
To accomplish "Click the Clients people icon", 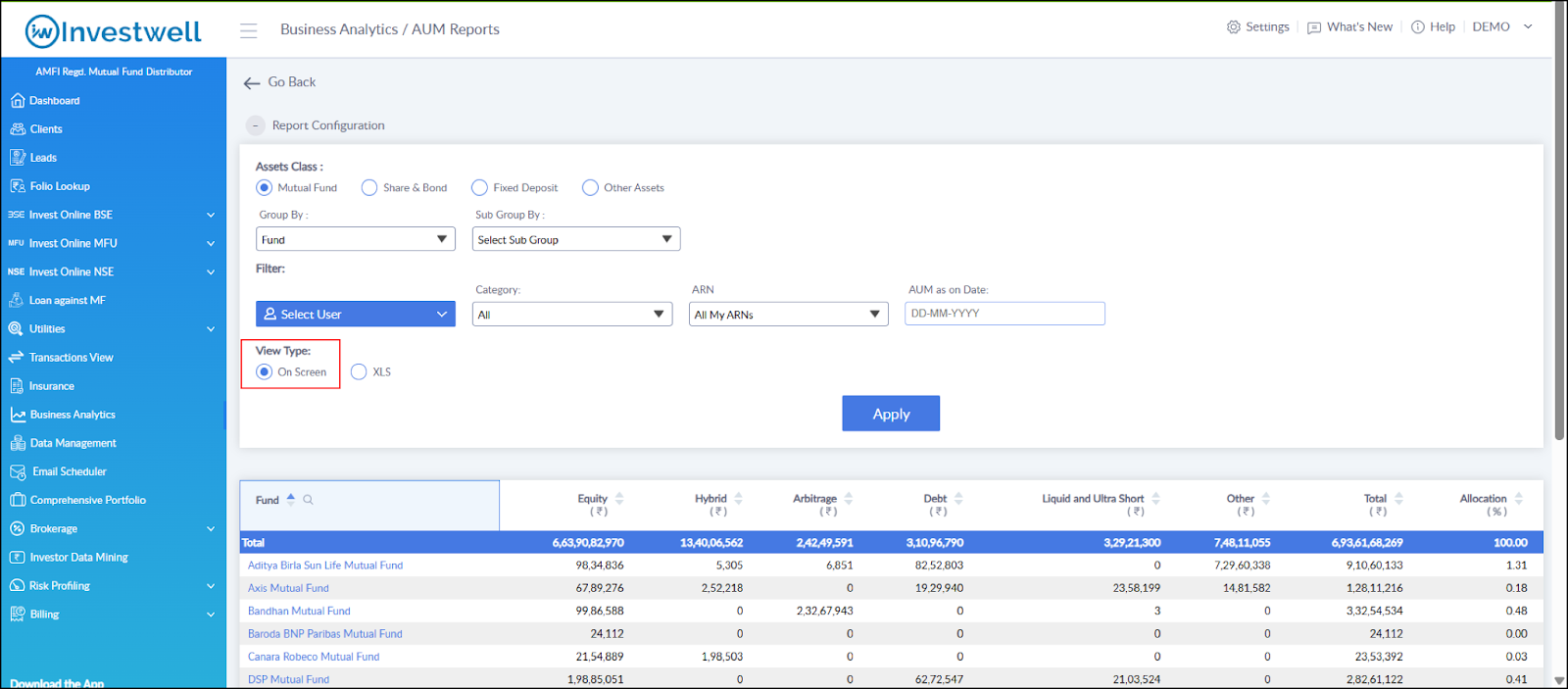I will (18, 128).
